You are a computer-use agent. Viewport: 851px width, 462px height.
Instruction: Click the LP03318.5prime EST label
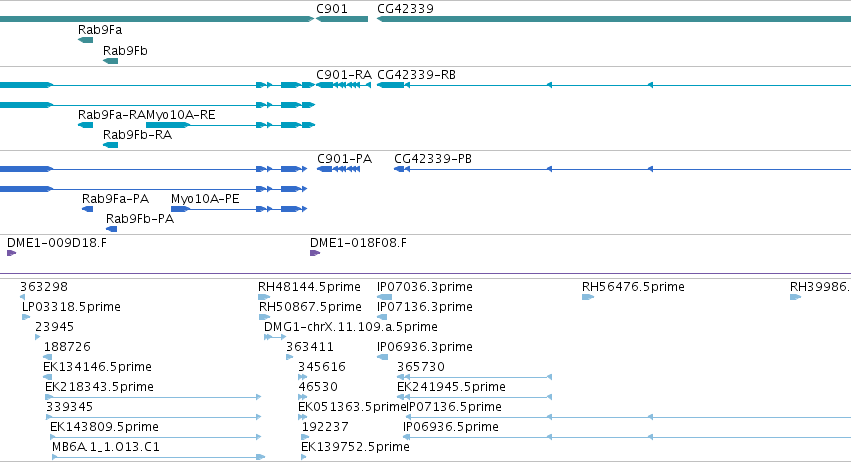[71, 307]
